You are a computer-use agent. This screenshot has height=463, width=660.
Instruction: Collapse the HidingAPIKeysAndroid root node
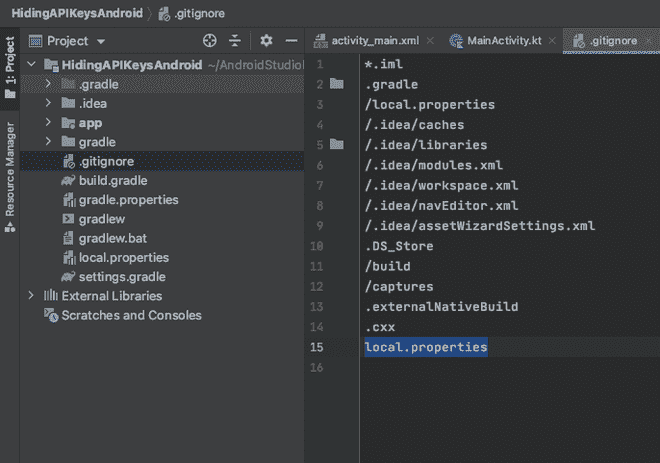pyautogui.click(x=32, y=65)
